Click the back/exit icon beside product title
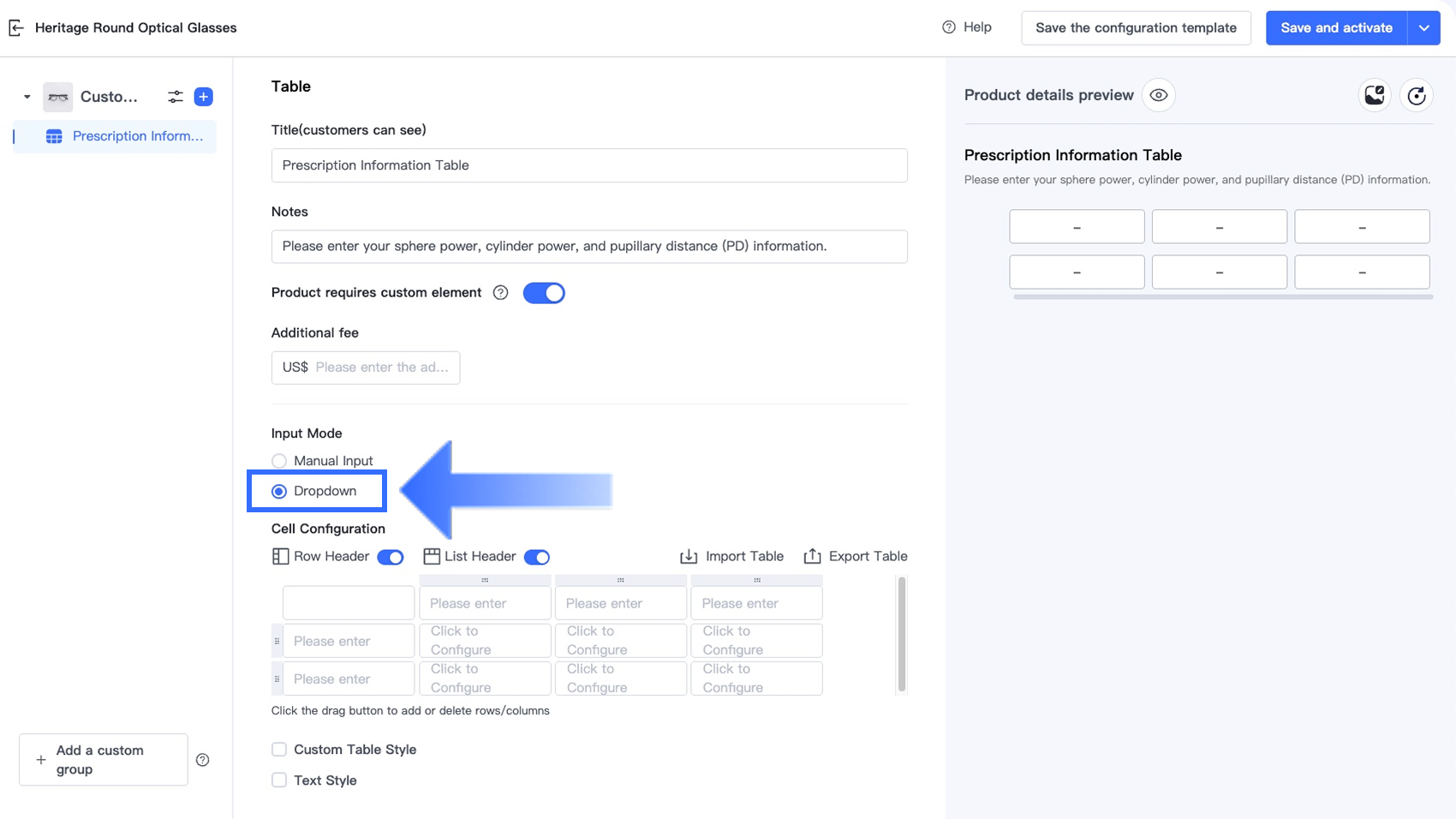Screen dimensions: 1456x819 pos(16,28)
